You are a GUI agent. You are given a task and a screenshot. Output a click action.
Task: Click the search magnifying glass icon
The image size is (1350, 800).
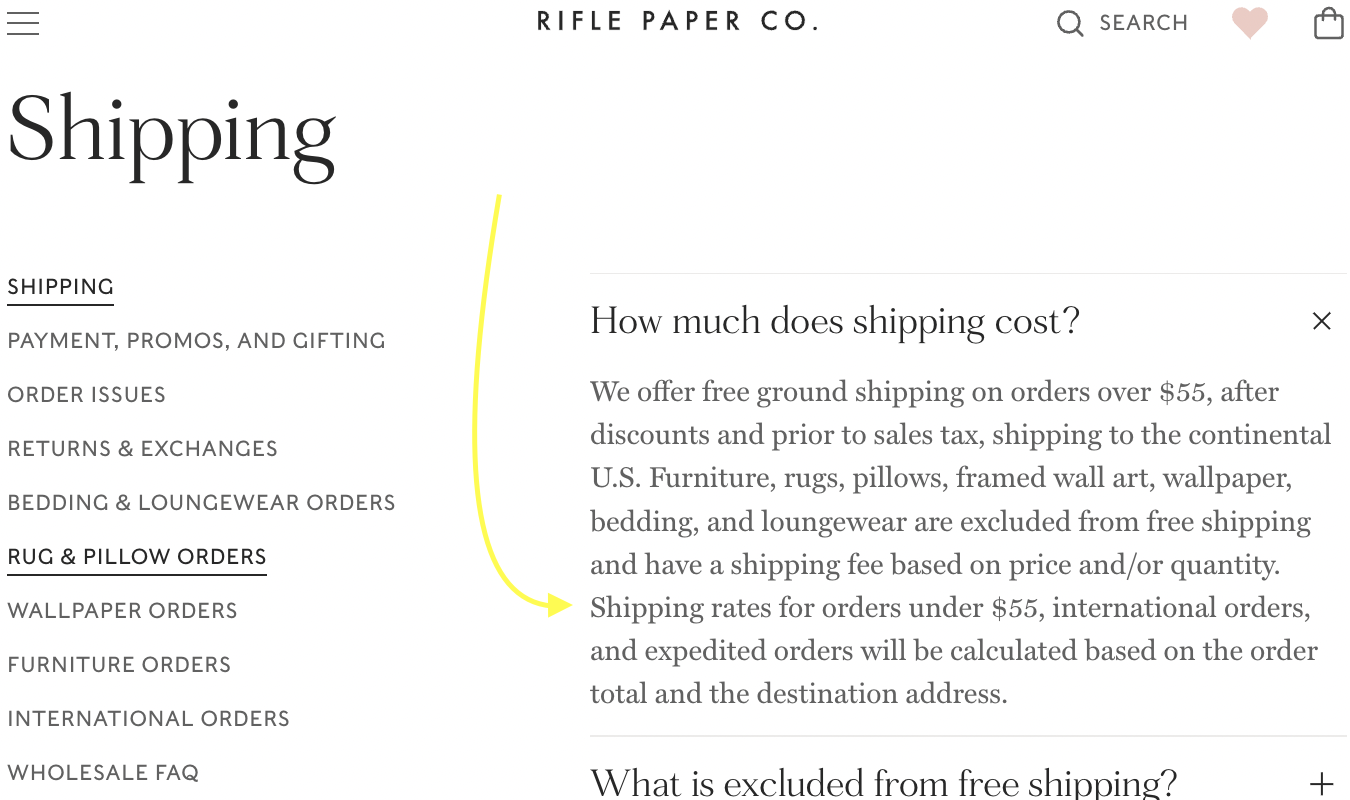click(x=1069, y=22)
